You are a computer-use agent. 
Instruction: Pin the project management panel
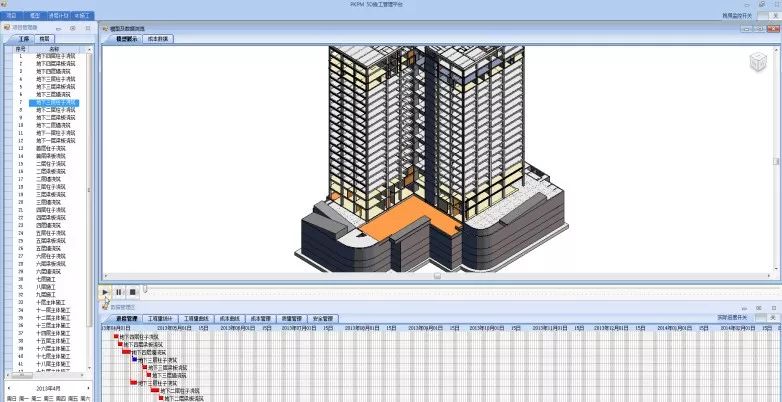73,28
